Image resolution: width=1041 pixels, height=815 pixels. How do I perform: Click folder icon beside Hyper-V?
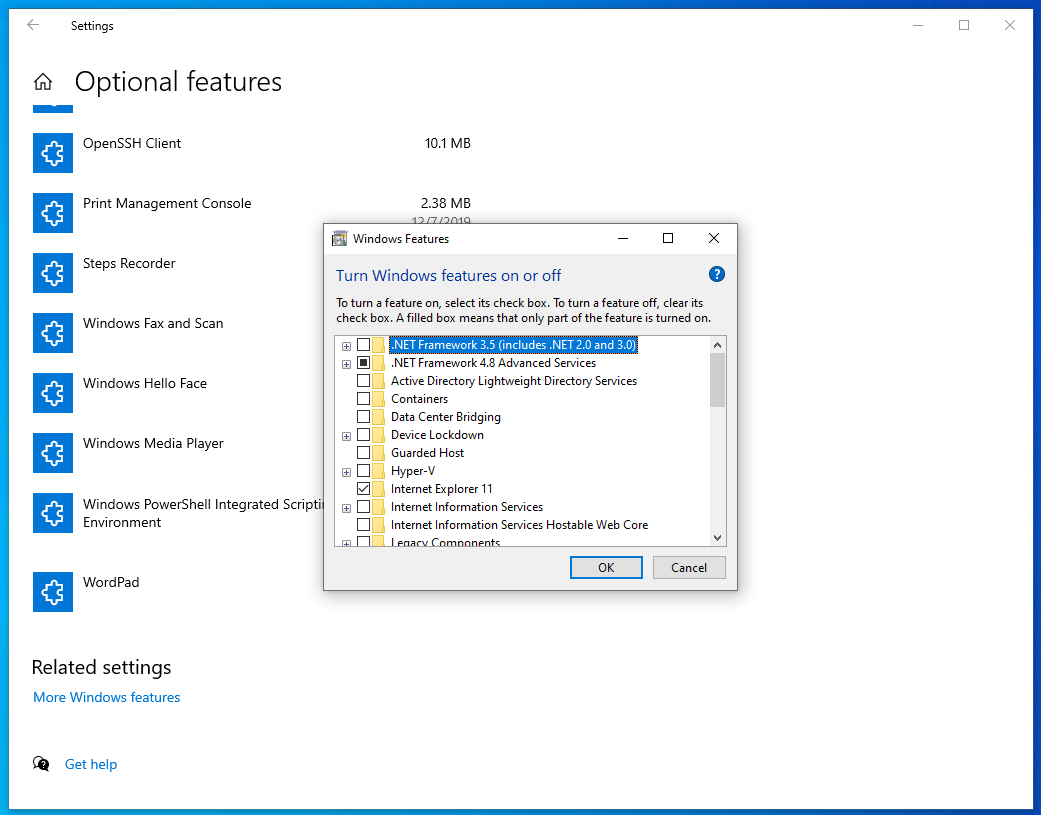(x=378, y=471)
